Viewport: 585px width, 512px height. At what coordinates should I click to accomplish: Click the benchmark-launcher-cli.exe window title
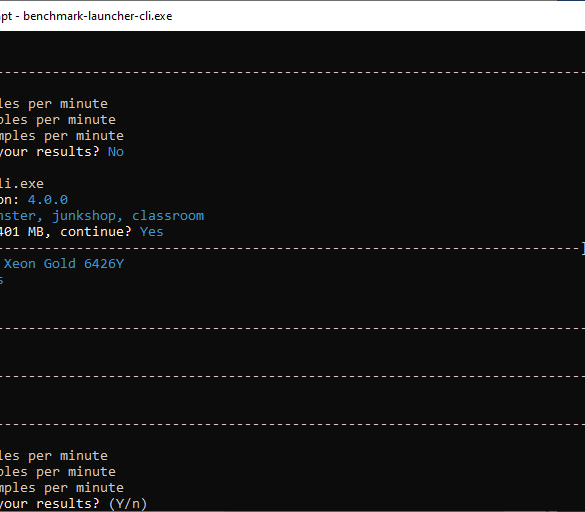coord(86,16)
